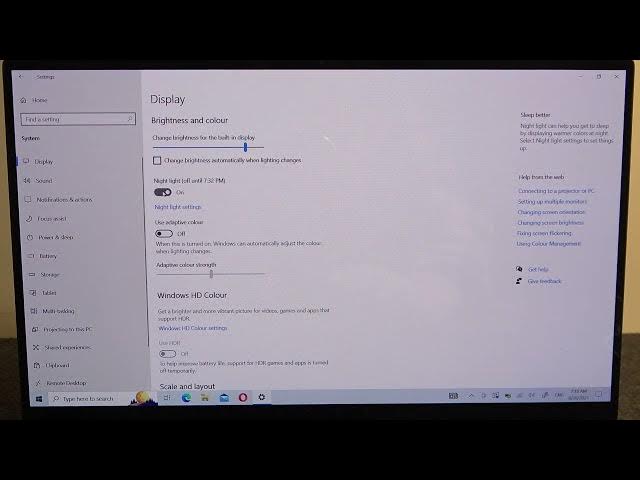Open the Mail app from the taskbar
This screenshot has height=480, width=640.
(224, 397)
